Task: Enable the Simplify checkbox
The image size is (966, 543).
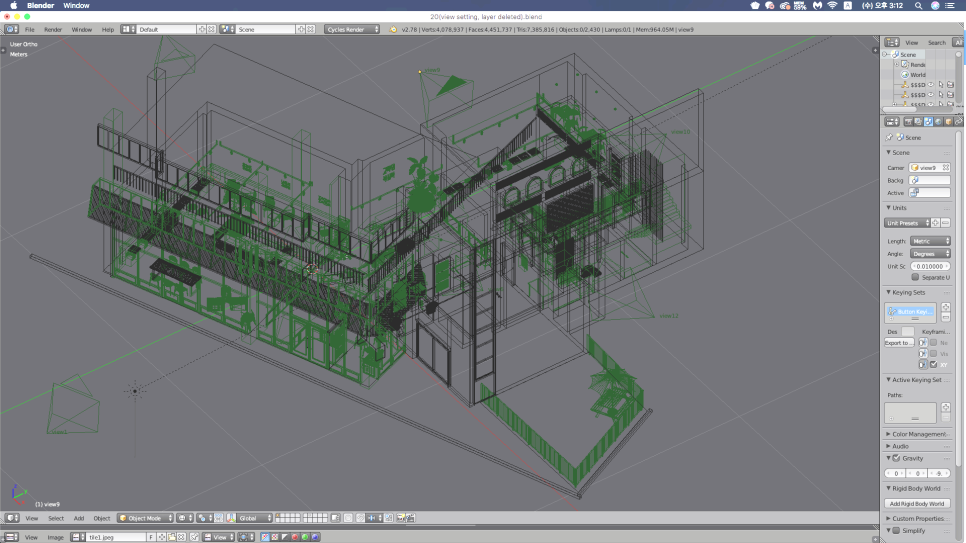Action: pos(897,531)
